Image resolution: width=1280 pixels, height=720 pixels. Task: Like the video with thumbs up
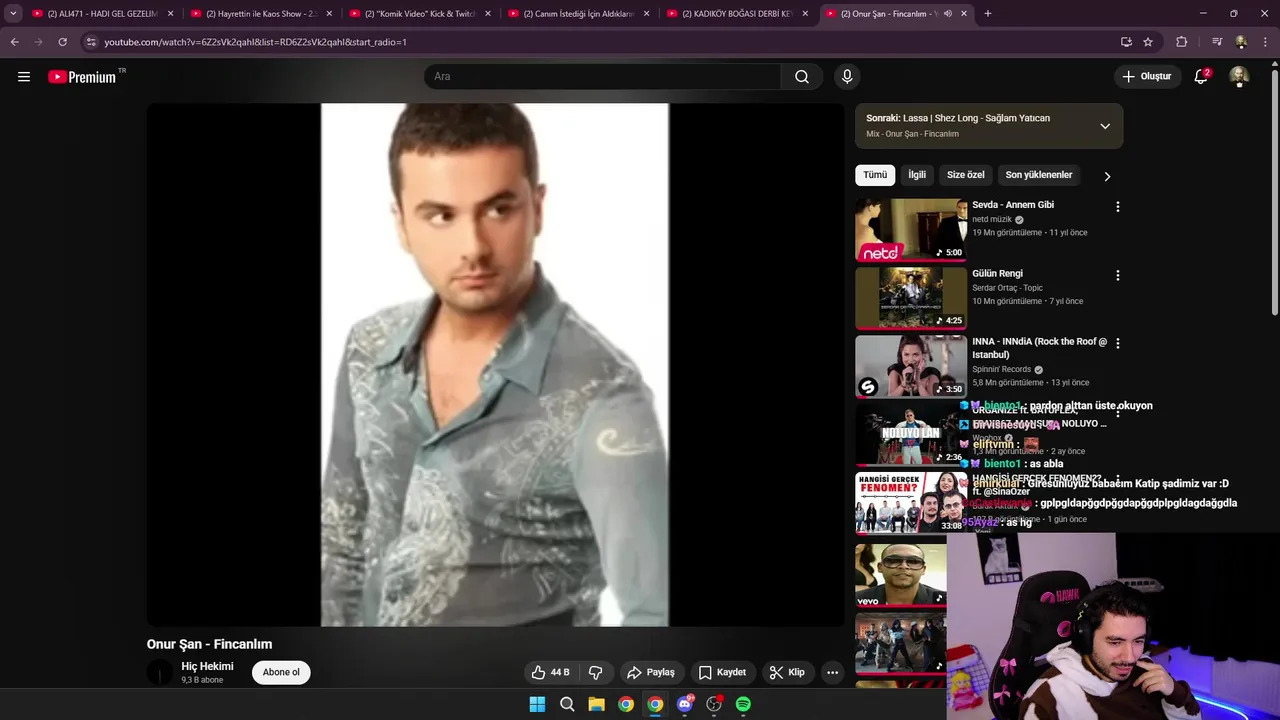tap(550, 672)
